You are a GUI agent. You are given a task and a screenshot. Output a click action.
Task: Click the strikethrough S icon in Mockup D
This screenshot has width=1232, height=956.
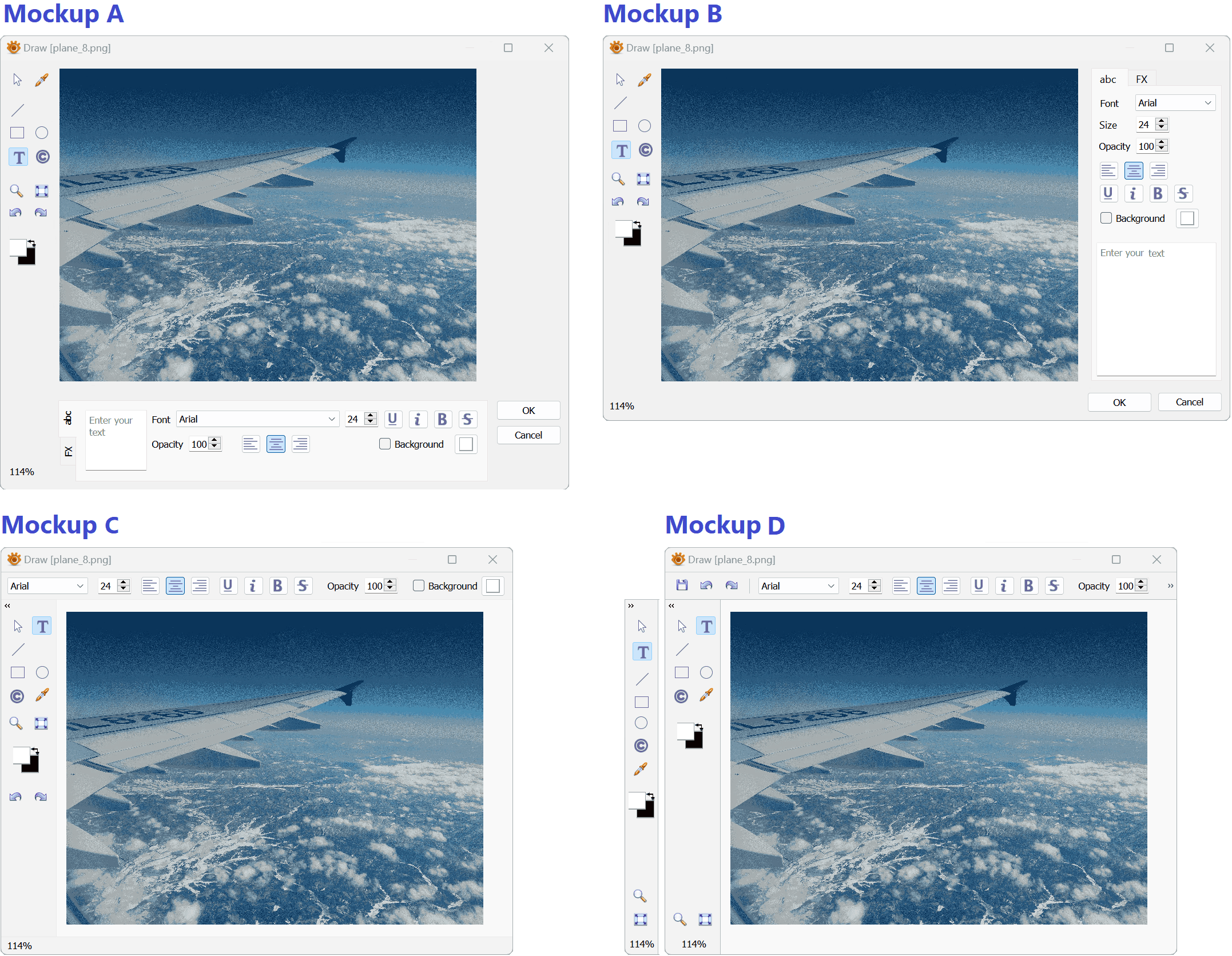[x=1054, y=585]
